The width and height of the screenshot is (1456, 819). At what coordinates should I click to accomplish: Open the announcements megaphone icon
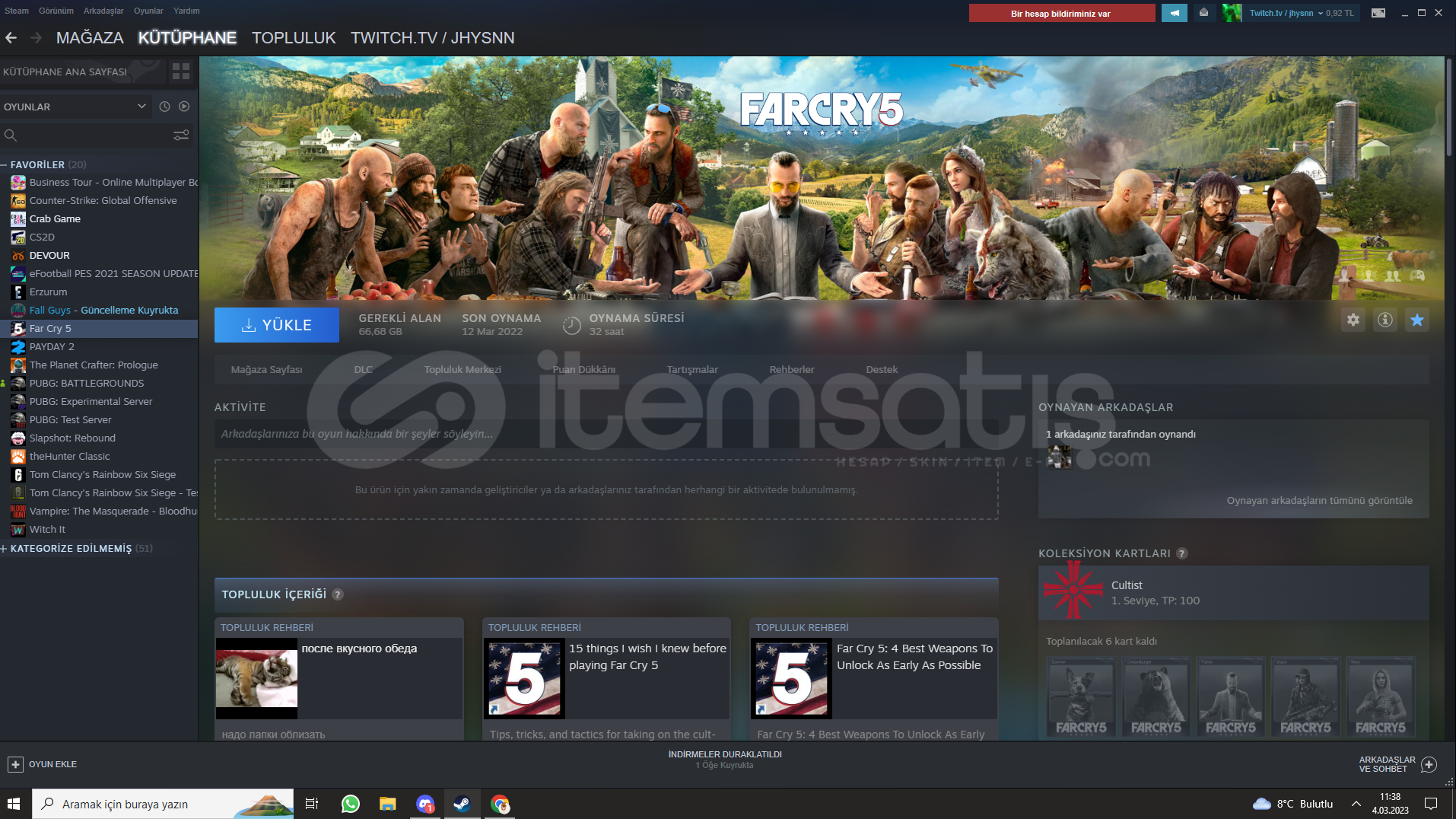click(x=1175, y=13)
